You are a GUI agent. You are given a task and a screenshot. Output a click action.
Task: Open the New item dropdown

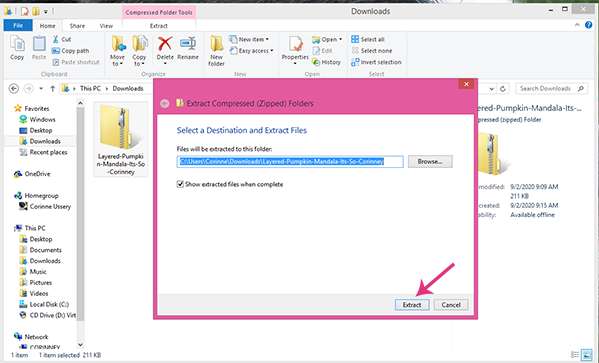tap(249, 39)
